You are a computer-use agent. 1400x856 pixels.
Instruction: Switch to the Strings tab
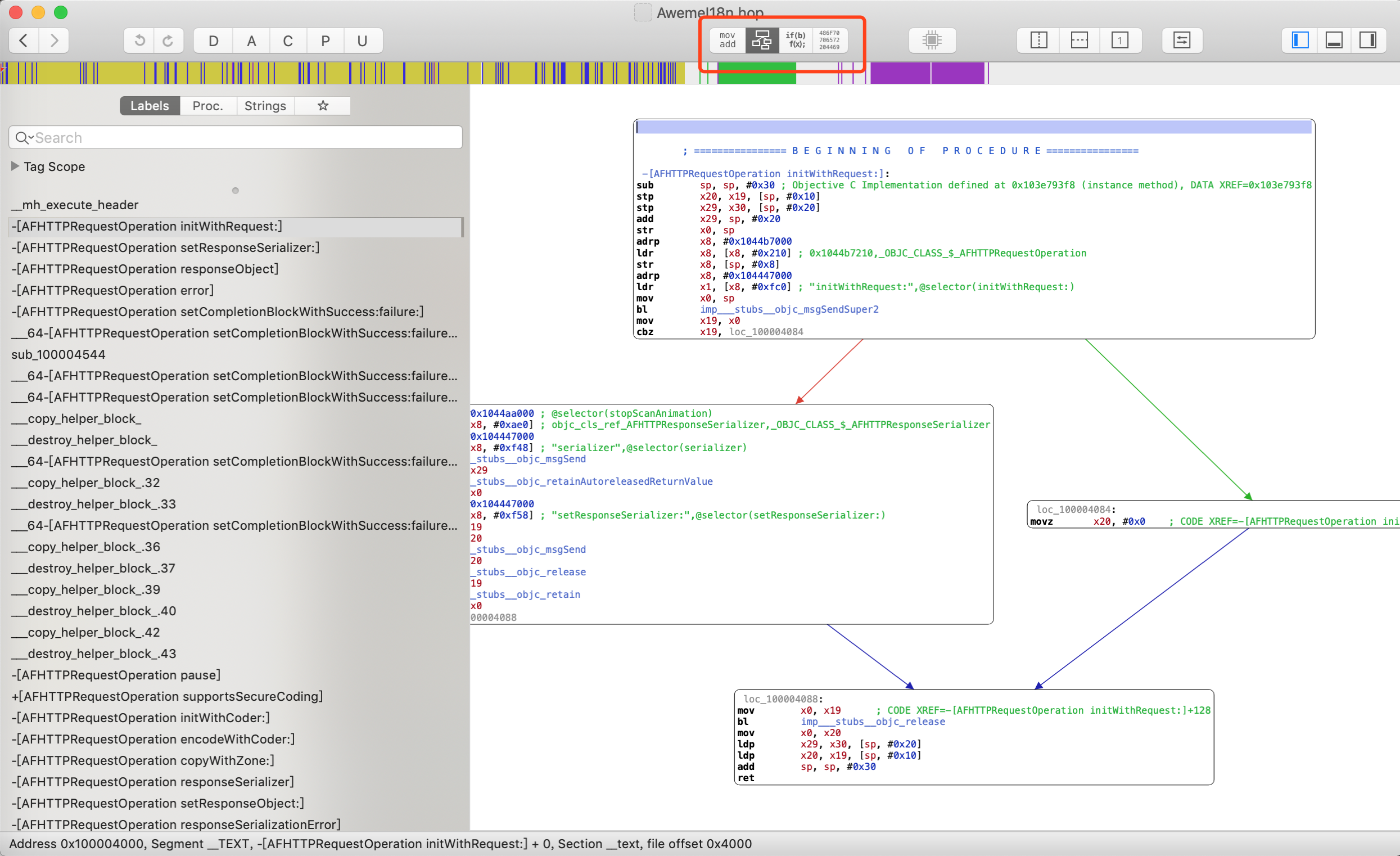(265, 106)
